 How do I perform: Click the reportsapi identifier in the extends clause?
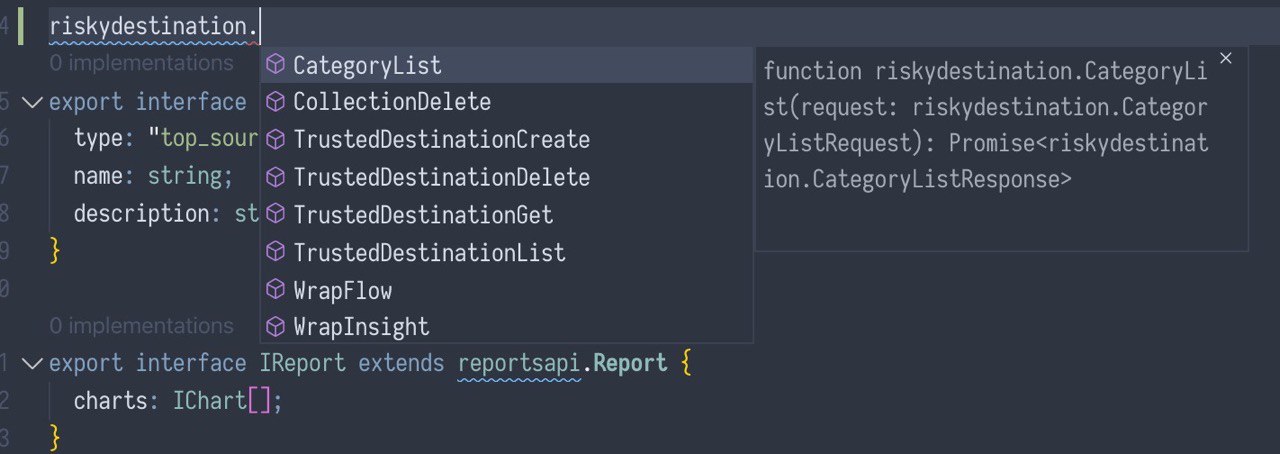(x=520, y=363)
